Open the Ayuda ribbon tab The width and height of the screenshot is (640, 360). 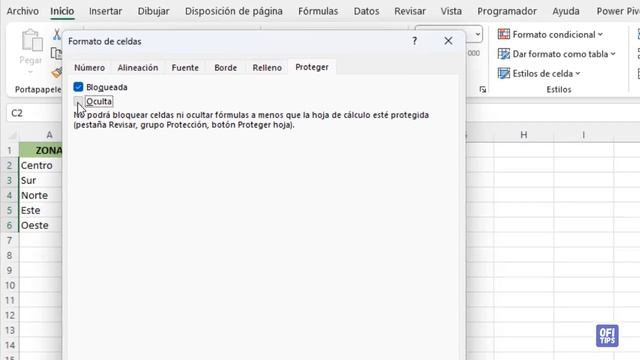[x=566, y=11]
